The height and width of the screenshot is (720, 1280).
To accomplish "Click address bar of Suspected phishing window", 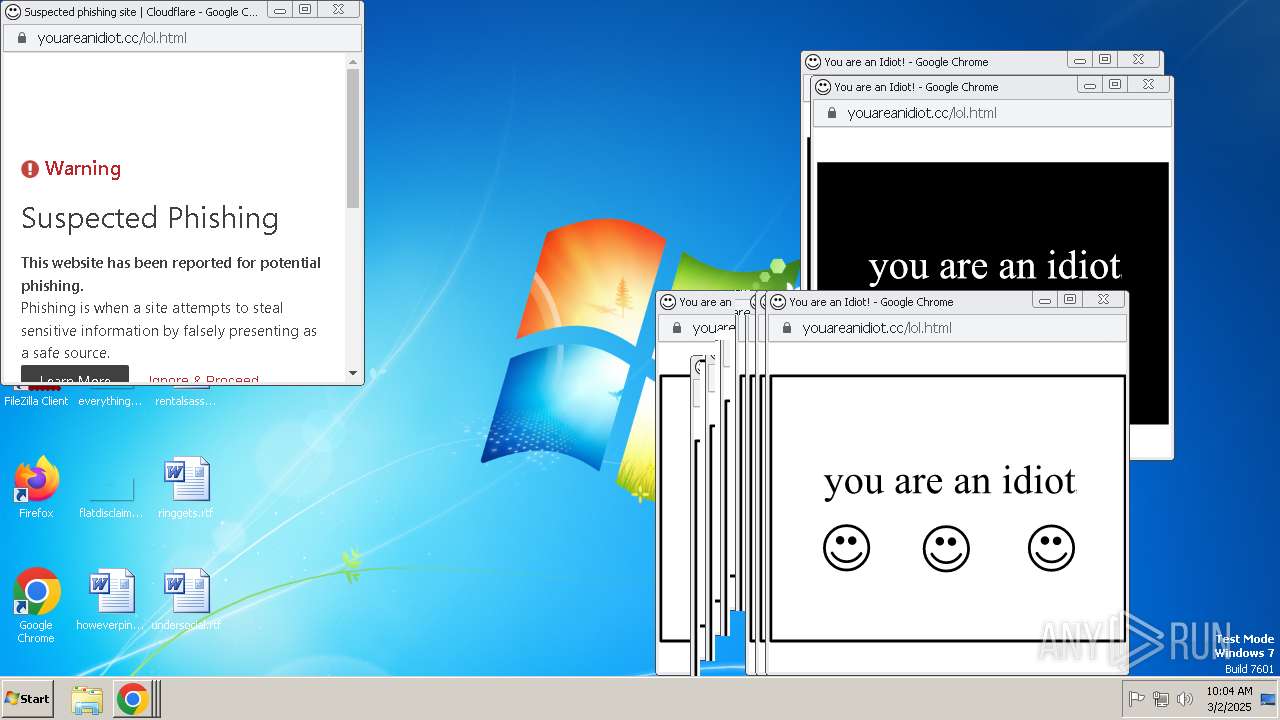I will (x=182, y=38).
